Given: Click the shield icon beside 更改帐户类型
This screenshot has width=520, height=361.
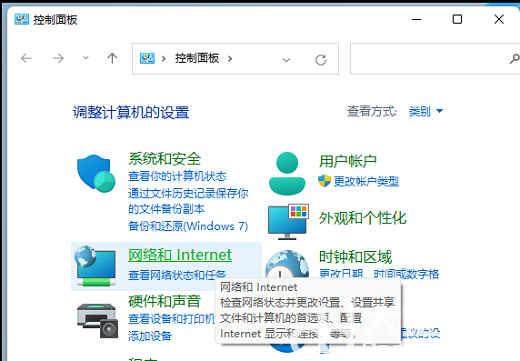Looking at the screenshot, I should [x=324, y=181].
